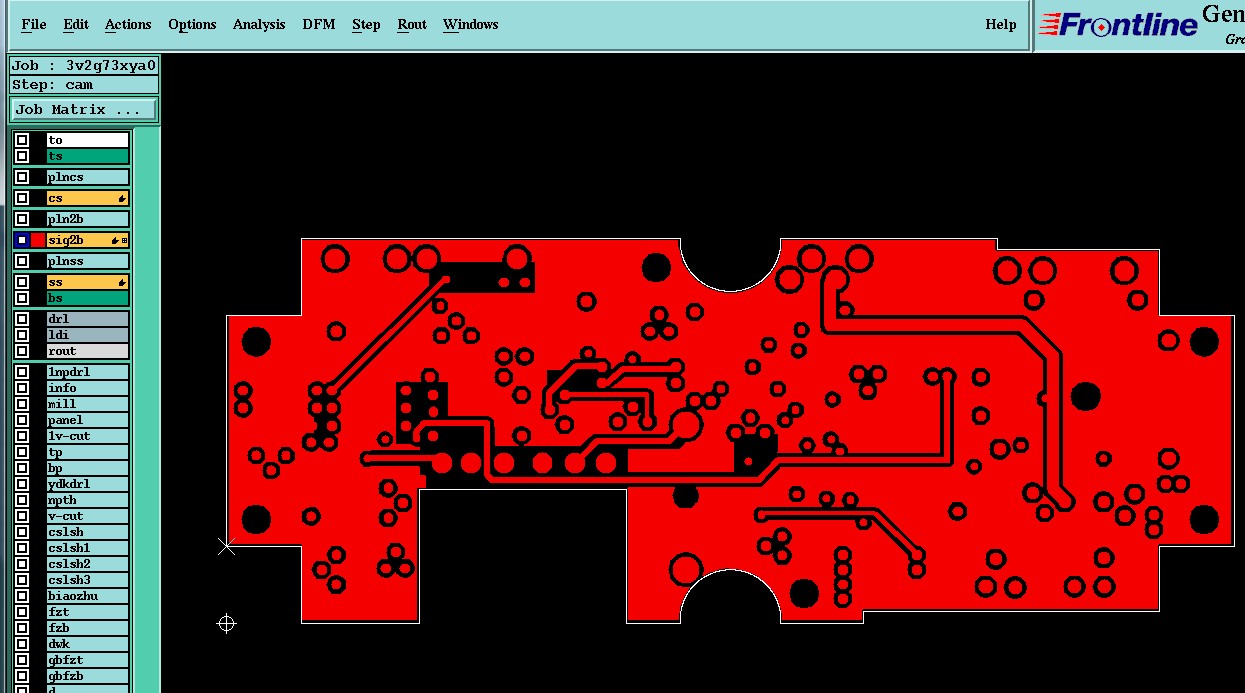The image size is (1245, 693).
Task: Select the v-cut layer in list
Action: 88,516
